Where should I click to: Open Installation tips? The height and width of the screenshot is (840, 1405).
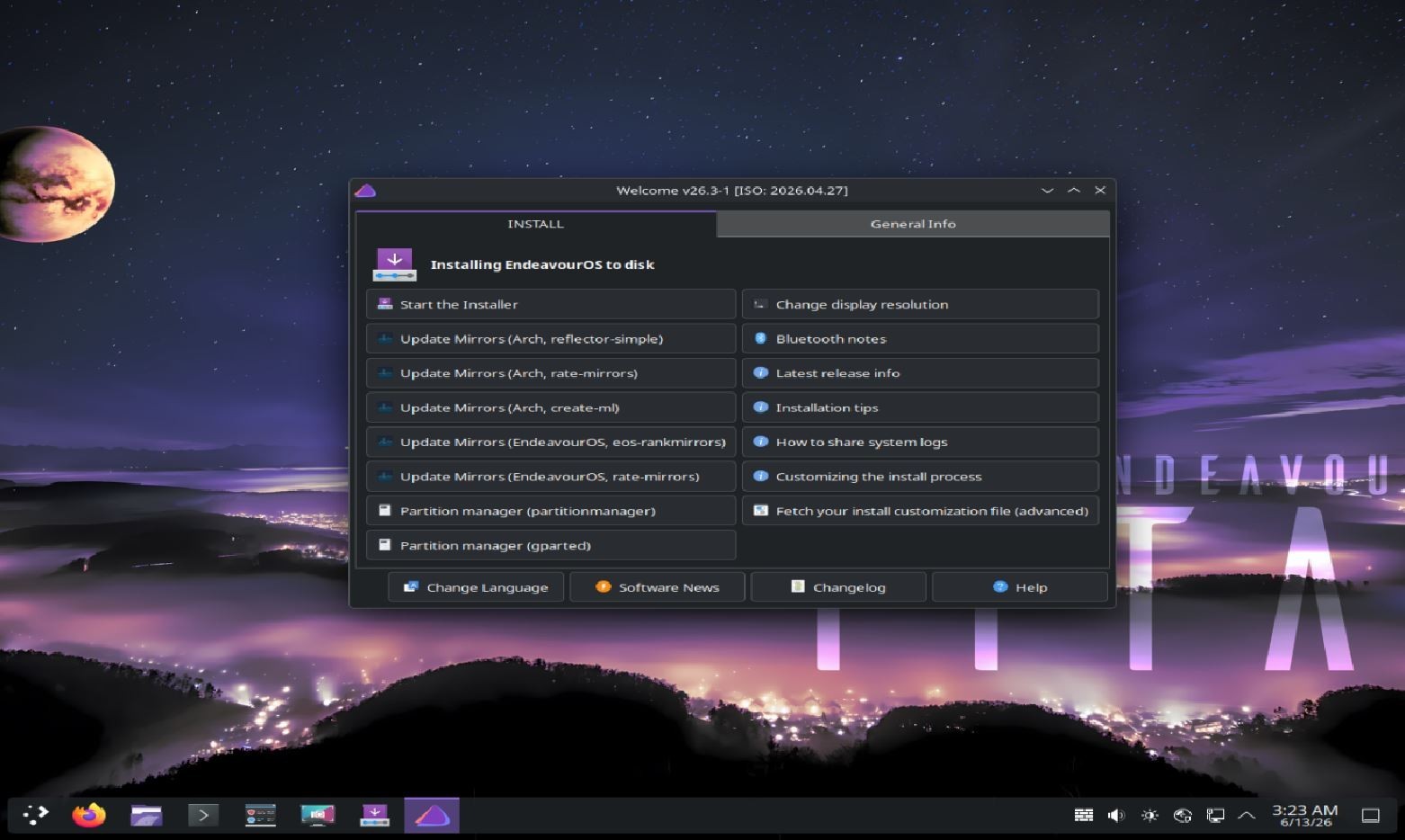tap(920, 407)
